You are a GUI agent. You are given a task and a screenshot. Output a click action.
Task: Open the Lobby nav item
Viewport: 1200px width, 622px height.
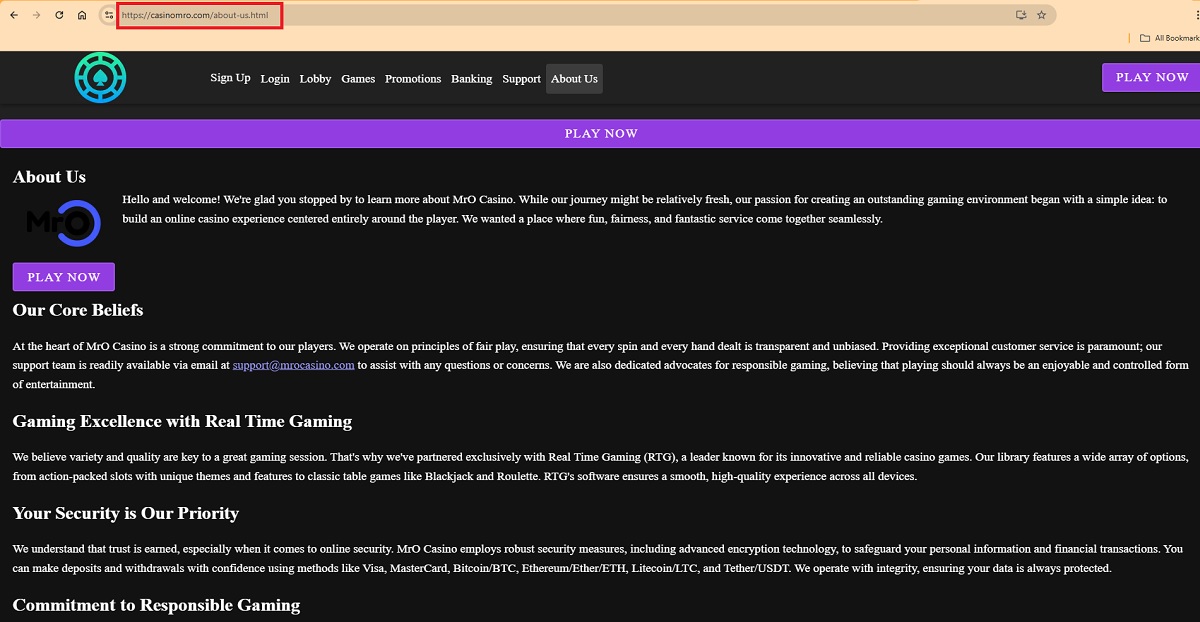pyautogui.click(x=315, y=79)
